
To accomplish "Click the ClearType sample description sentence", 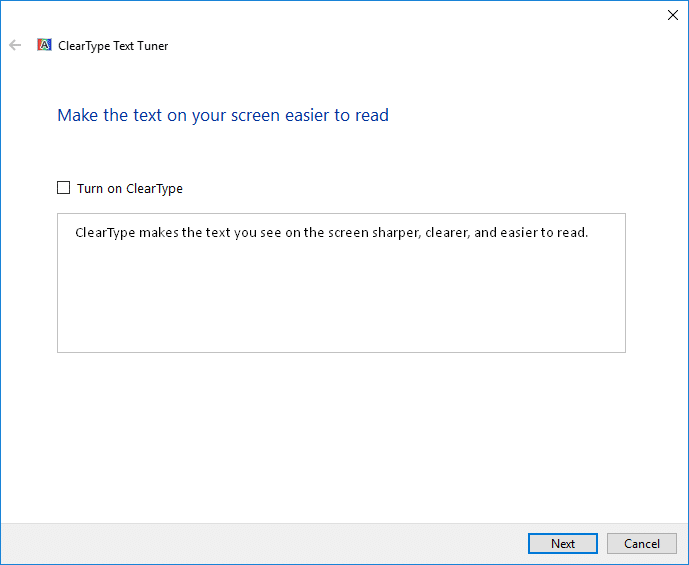I will tap(331, 233).
